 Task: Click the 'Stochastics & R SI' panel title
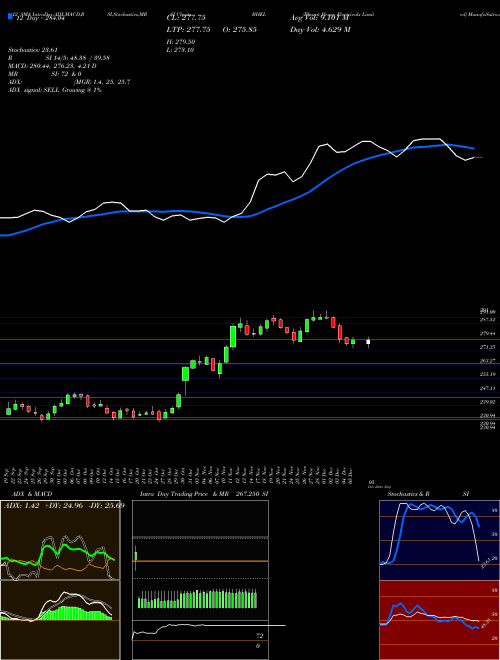(x=428, y=494)
